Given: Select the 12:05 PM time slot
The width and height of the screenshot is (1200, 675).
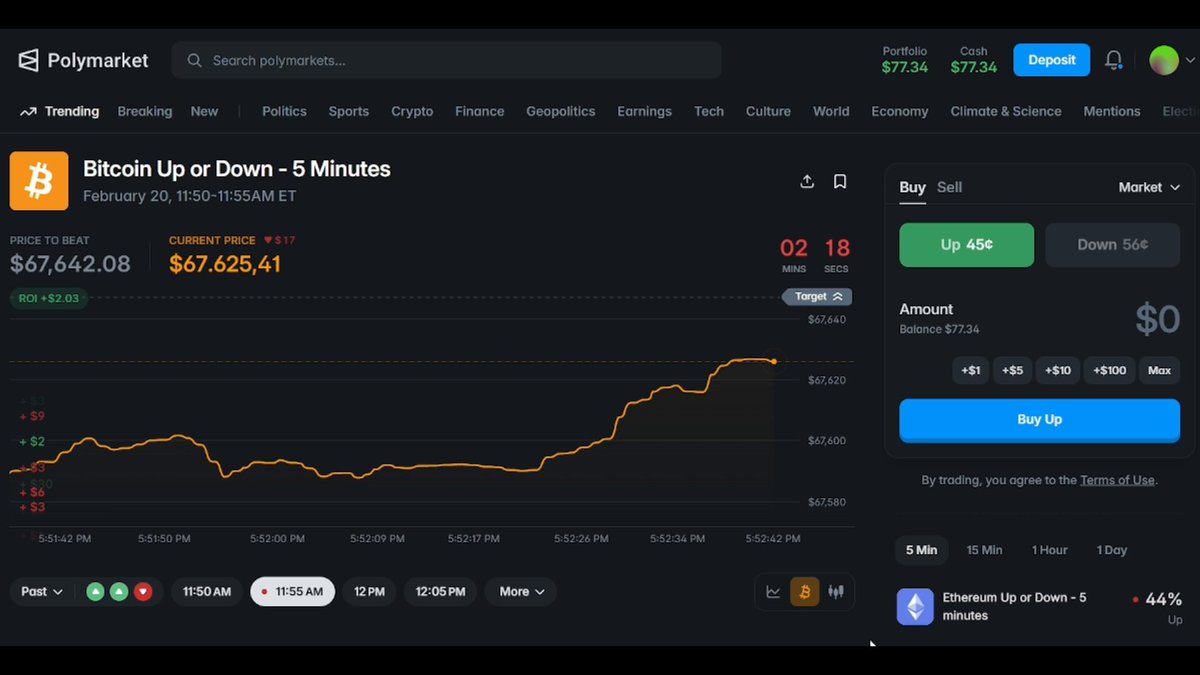Looking at the screenshot, I should [440, 591].
